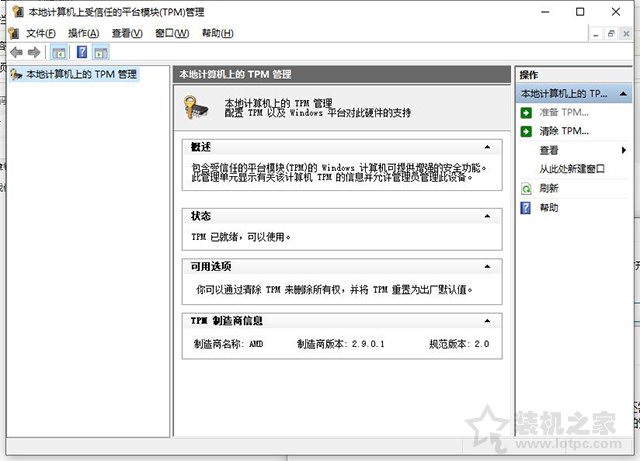Collapse the 概述 section

pyautogui.click(x=487, y=147)
